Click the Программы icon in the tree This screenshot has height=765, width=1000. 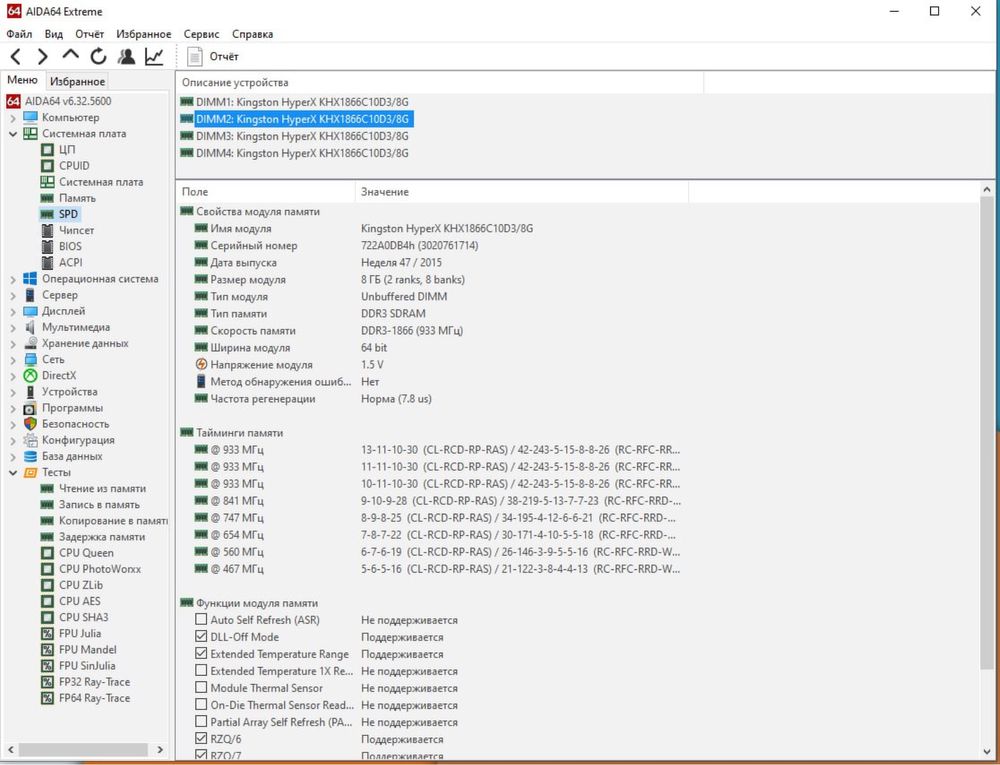(30, 408)
